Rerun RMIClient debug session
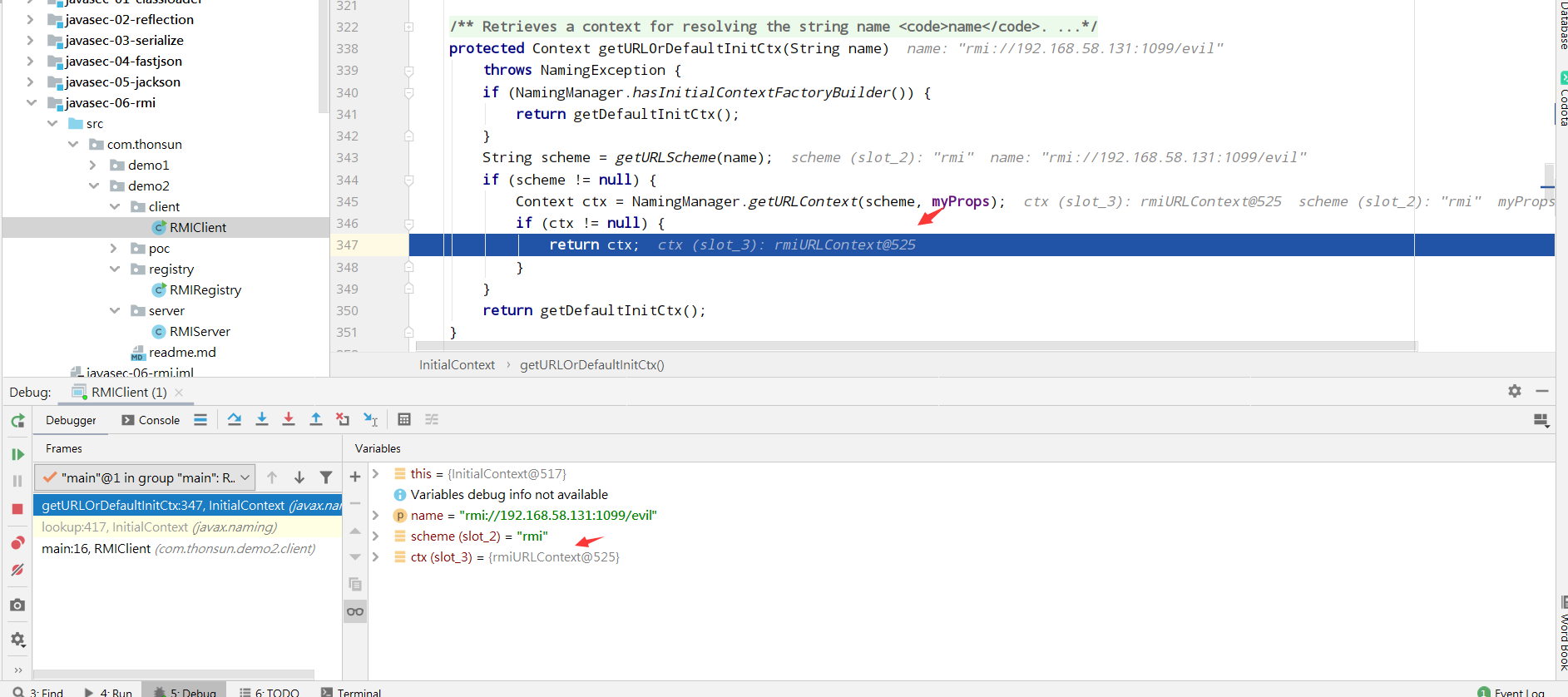 point(17,421)
